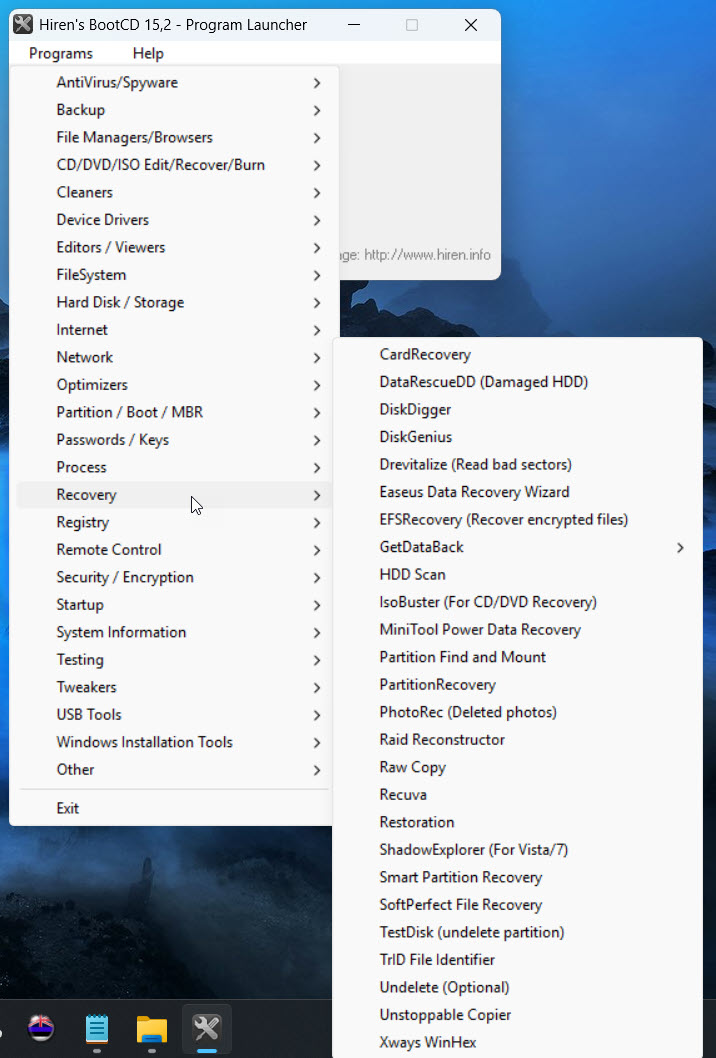Viewport: 716px width, 1058px height.
Task: Click Exit in the Programs menu
Action: pyautogui.click(x=68, y=808)
